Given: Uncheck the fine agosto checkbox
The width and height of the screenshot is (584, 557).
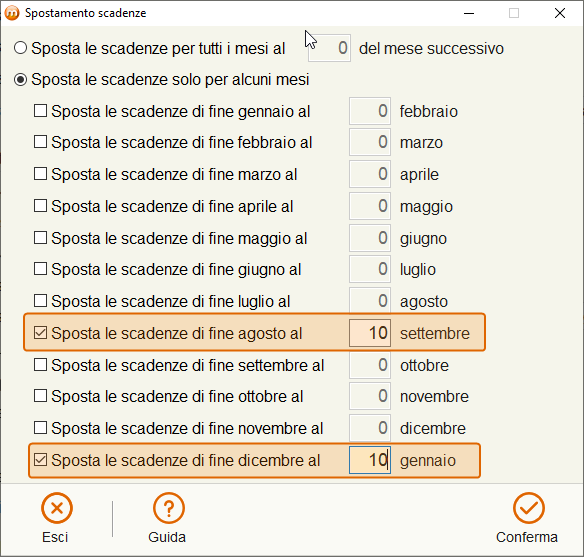Looking at the screenshot, I should click(40, 333).
